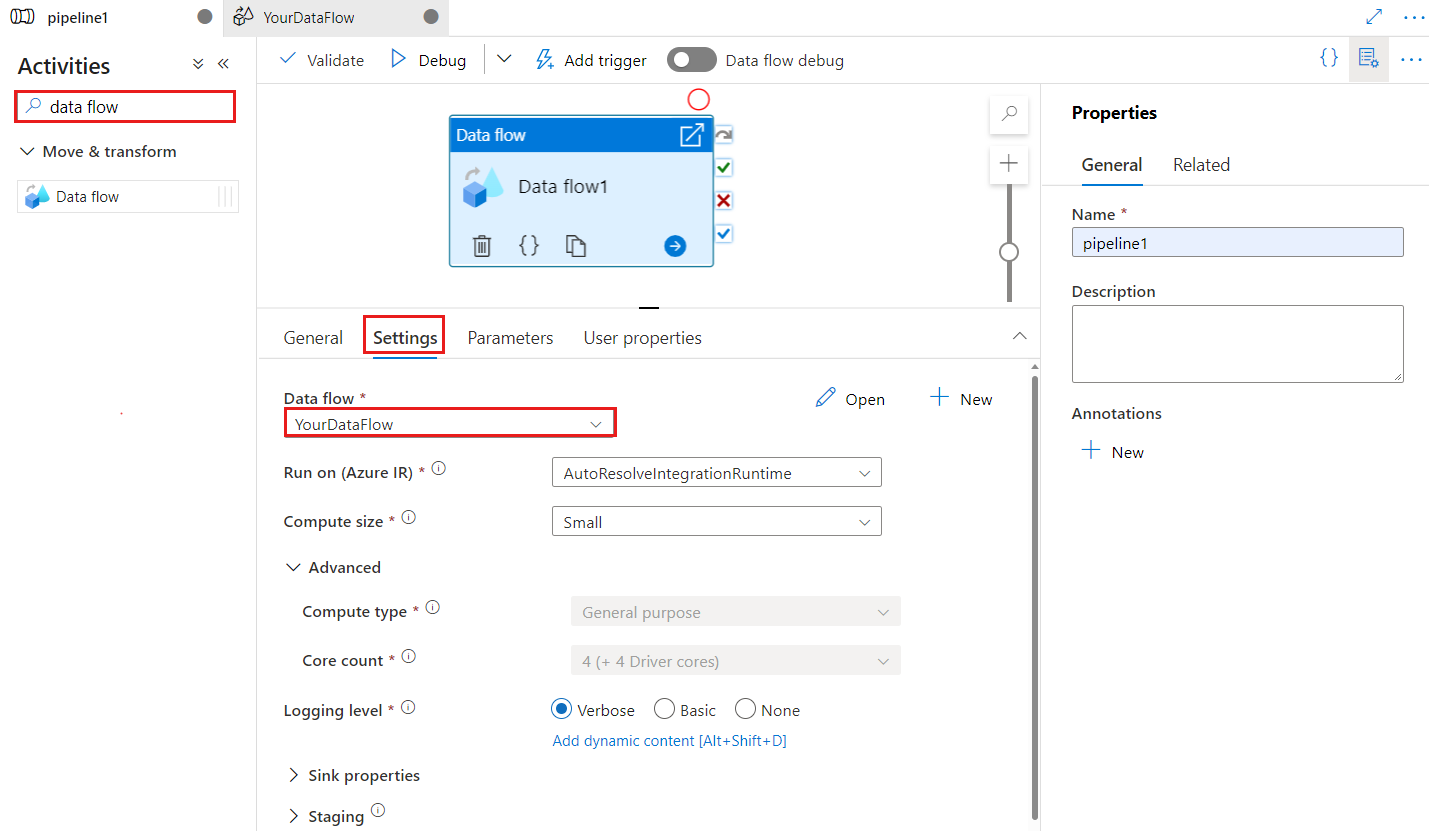
Task: Select the Basic logging level option
Action: point(663,709)
